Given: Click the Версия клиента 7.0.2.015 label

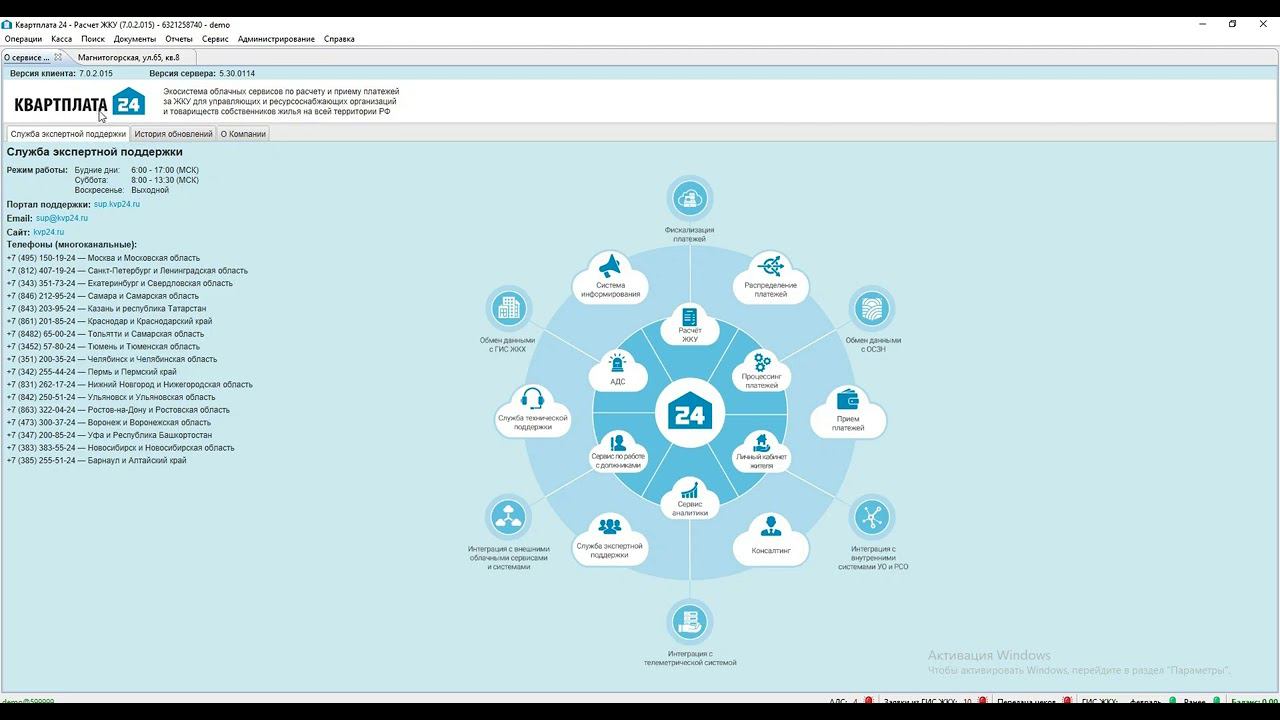Looking at the screenshot, I should tap(61, 74).
